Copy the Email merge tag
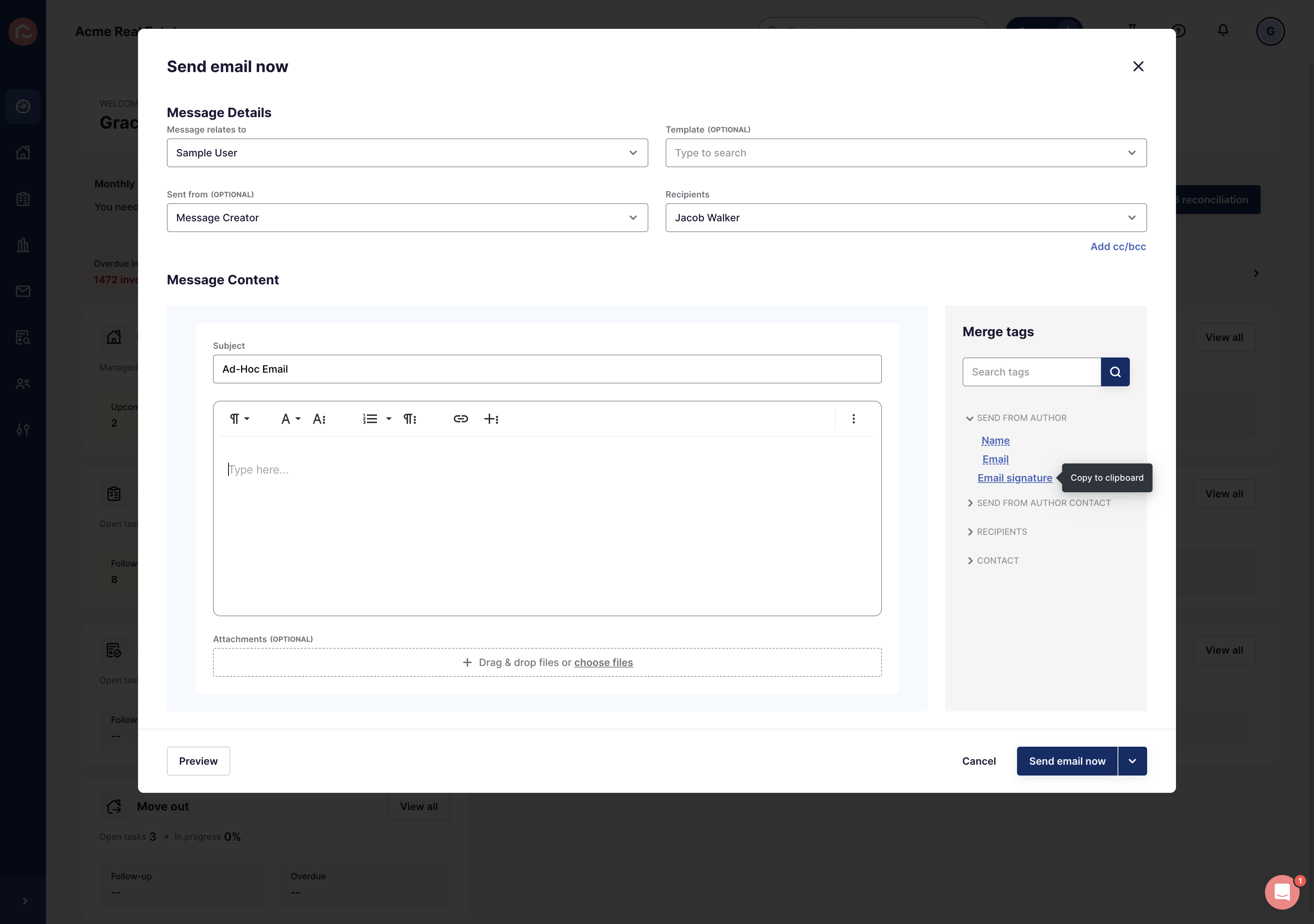The height and width of the screenshot is (924, 1314). pyautogui.click(x=995, y=459)
